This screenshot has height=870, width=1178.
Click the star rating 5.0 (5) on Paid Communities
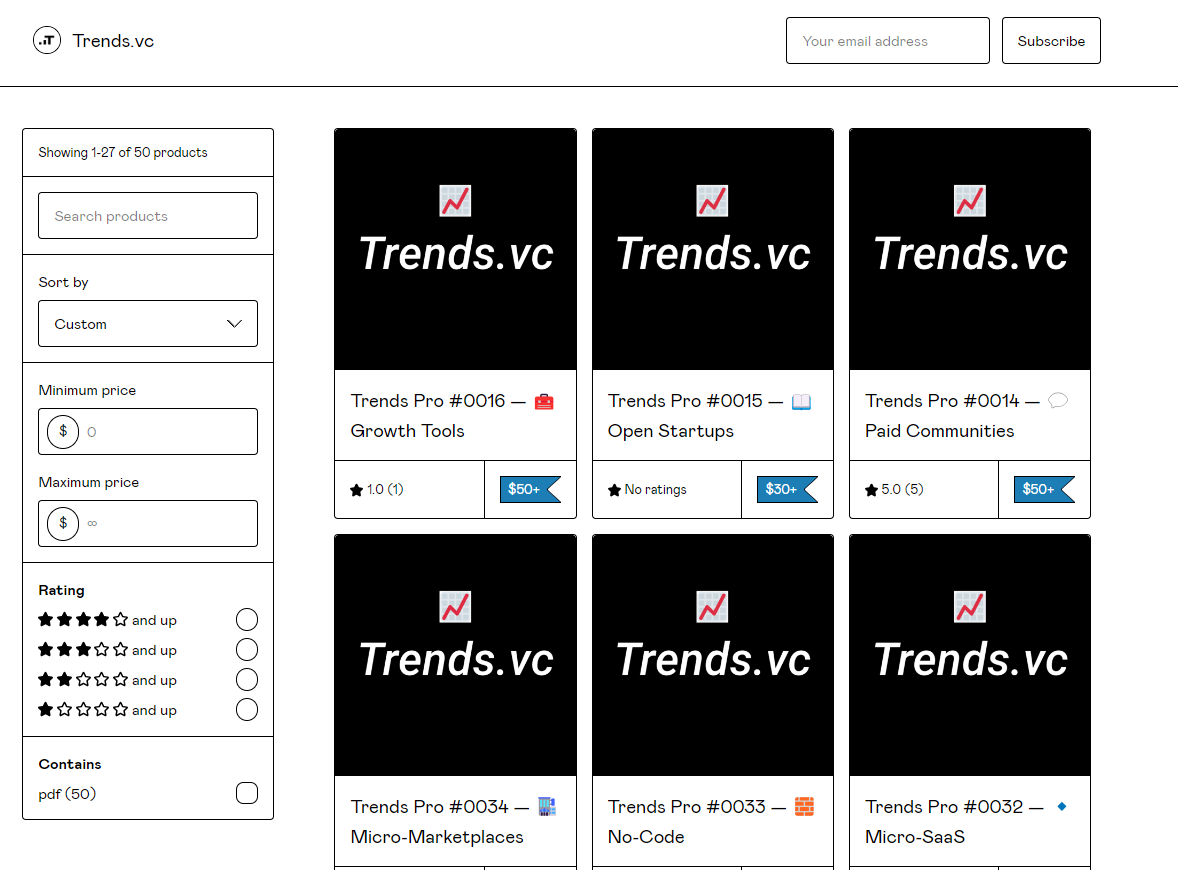894,490
